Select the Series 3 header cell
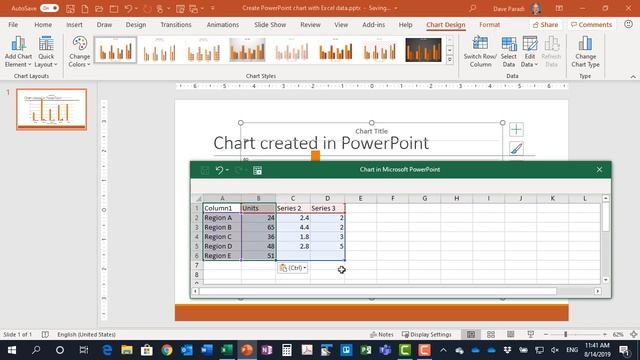 327,208
